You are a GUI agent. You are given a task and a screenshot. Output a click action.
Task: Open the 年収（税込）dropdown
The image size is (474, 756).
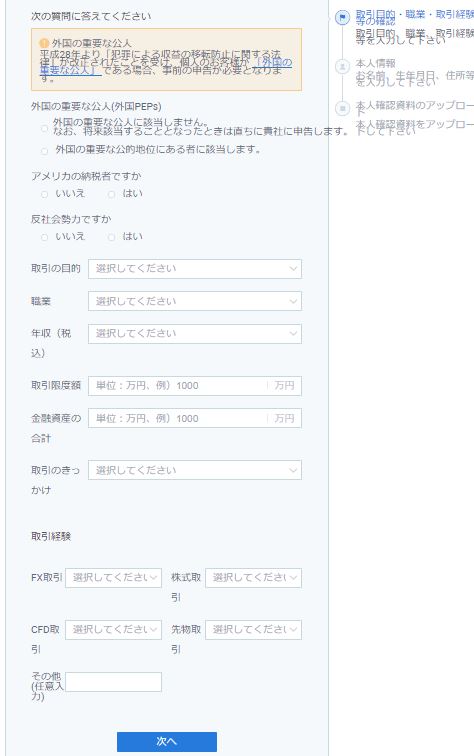coord(195,334)
